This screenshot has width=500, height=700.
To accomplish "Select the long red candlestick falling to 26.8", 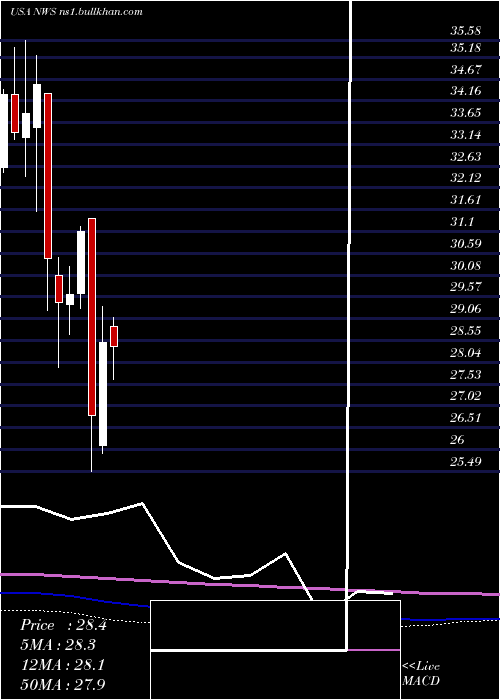I will (x=92, y=317).
